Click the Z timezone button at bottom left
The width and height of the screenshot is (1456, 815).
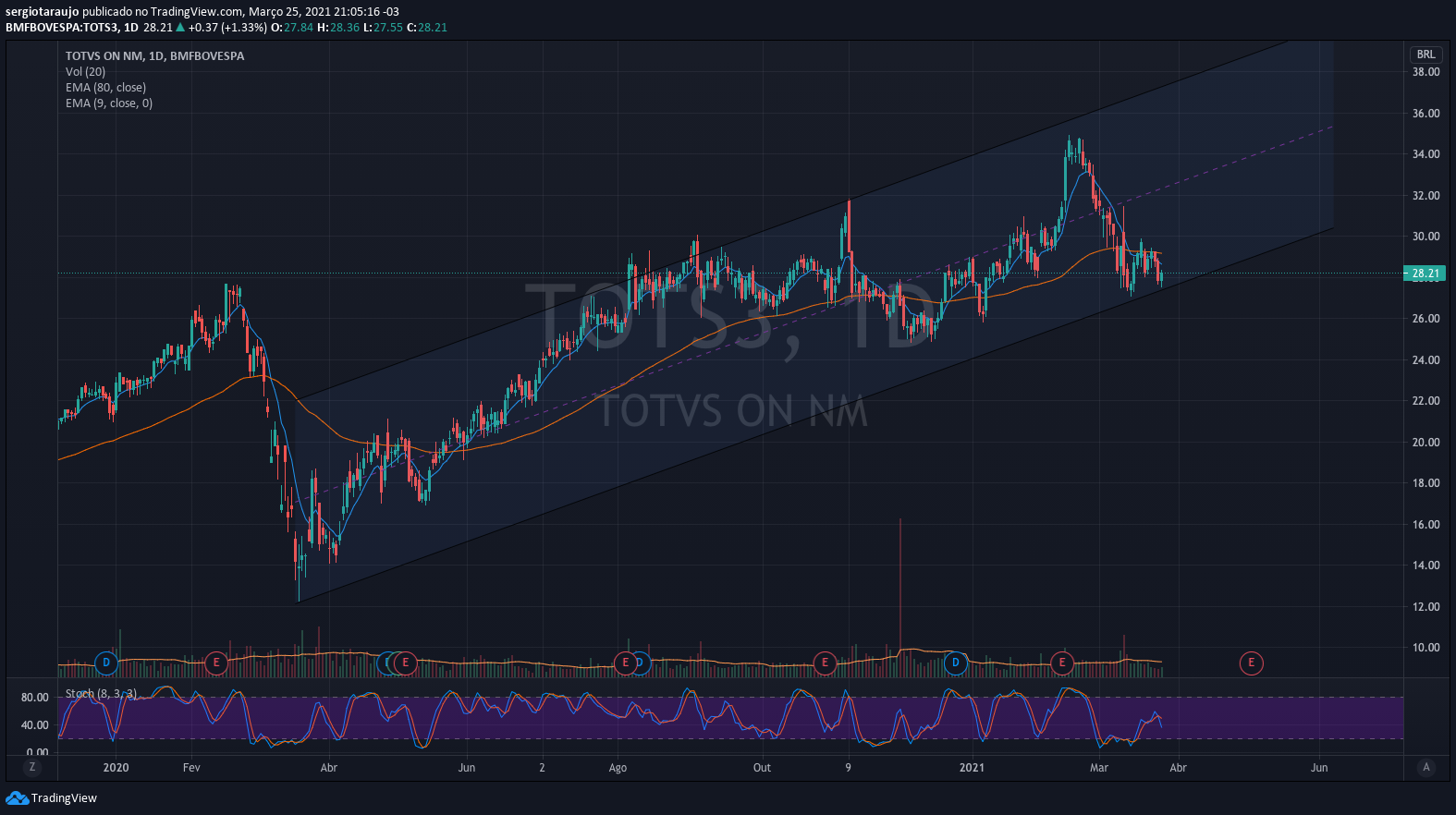(x=32, y=767)
